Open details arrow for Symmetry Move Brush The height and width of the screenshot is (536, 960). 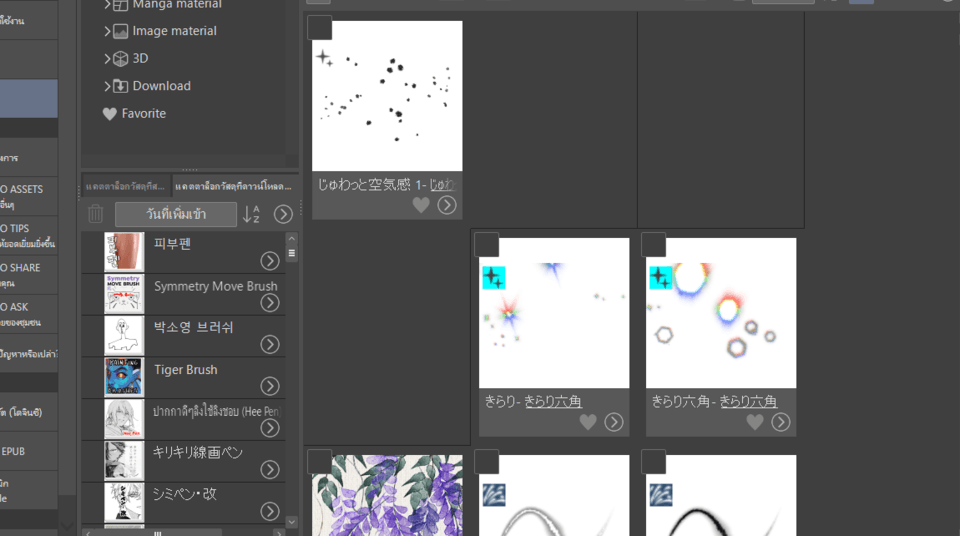270,303
